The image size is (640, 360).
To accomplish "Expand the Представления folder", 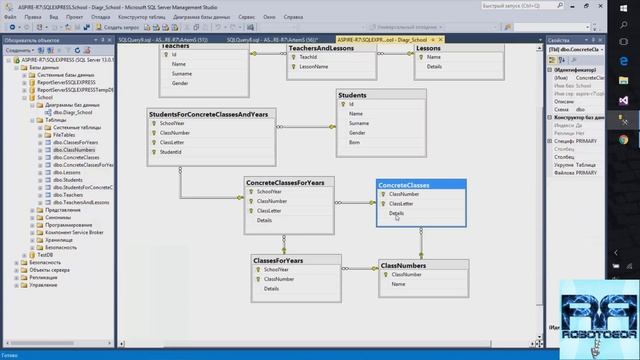I will coord(32,210).
